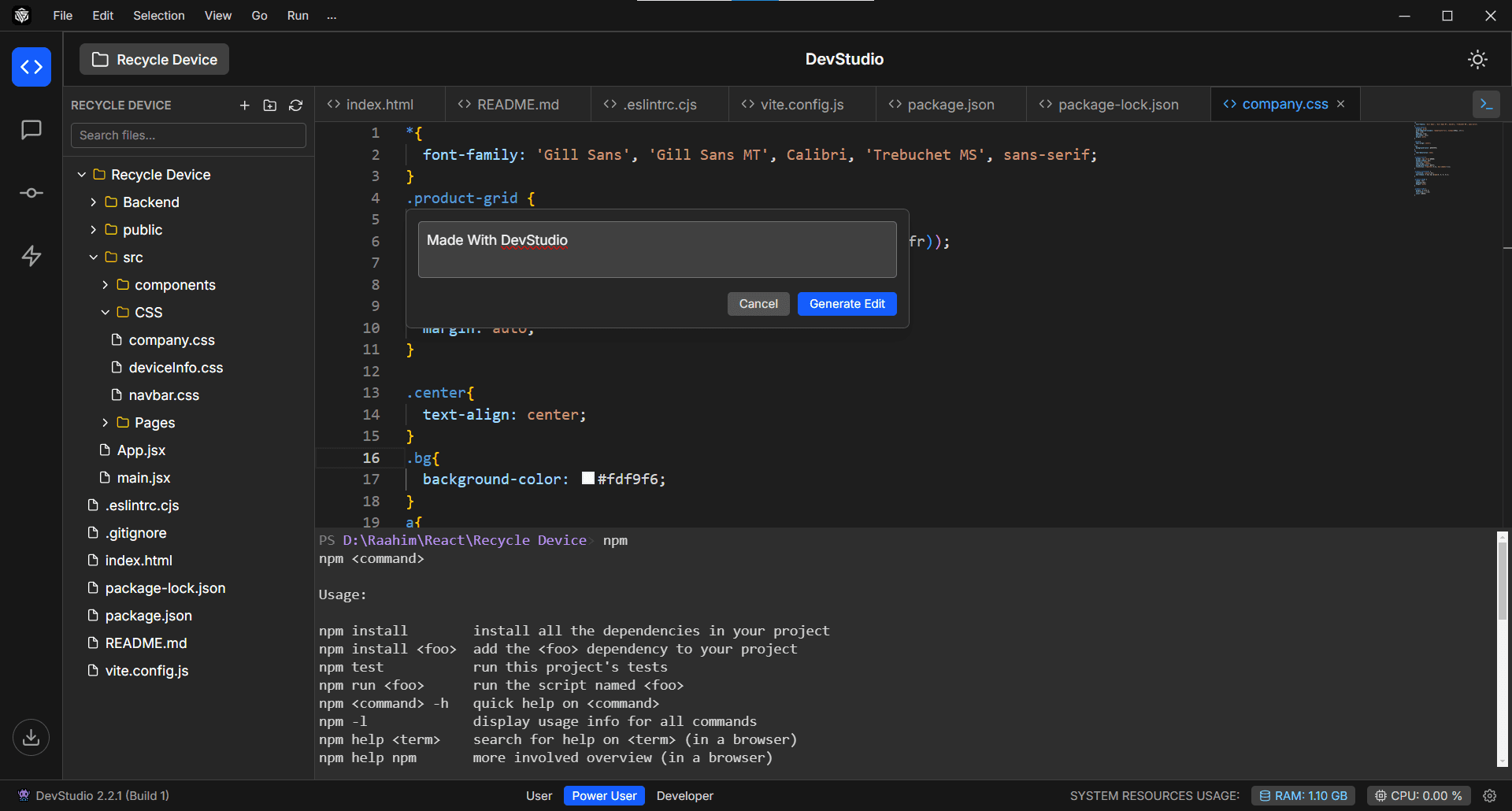Image resolution: width=1512 pixels, height=811 pixels.
Task: Click the Generate Edit button
Action: click(x=847, y=304)
